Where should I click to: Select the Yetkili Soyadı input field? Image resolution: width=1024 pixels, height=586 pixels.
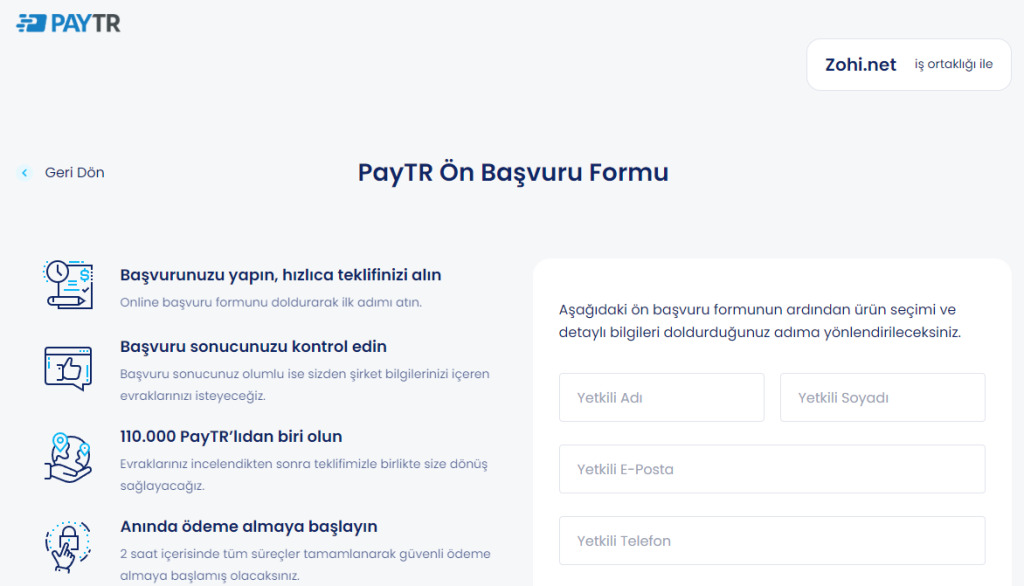click(882, 398)
